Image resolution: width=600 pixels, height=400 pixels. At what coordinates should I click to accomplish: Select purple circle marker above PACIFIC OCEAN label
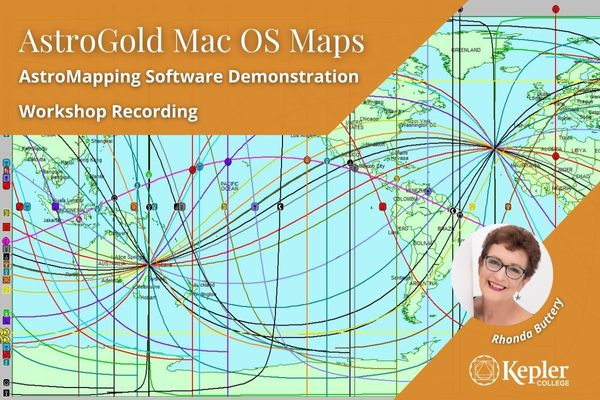pos(228,162)
